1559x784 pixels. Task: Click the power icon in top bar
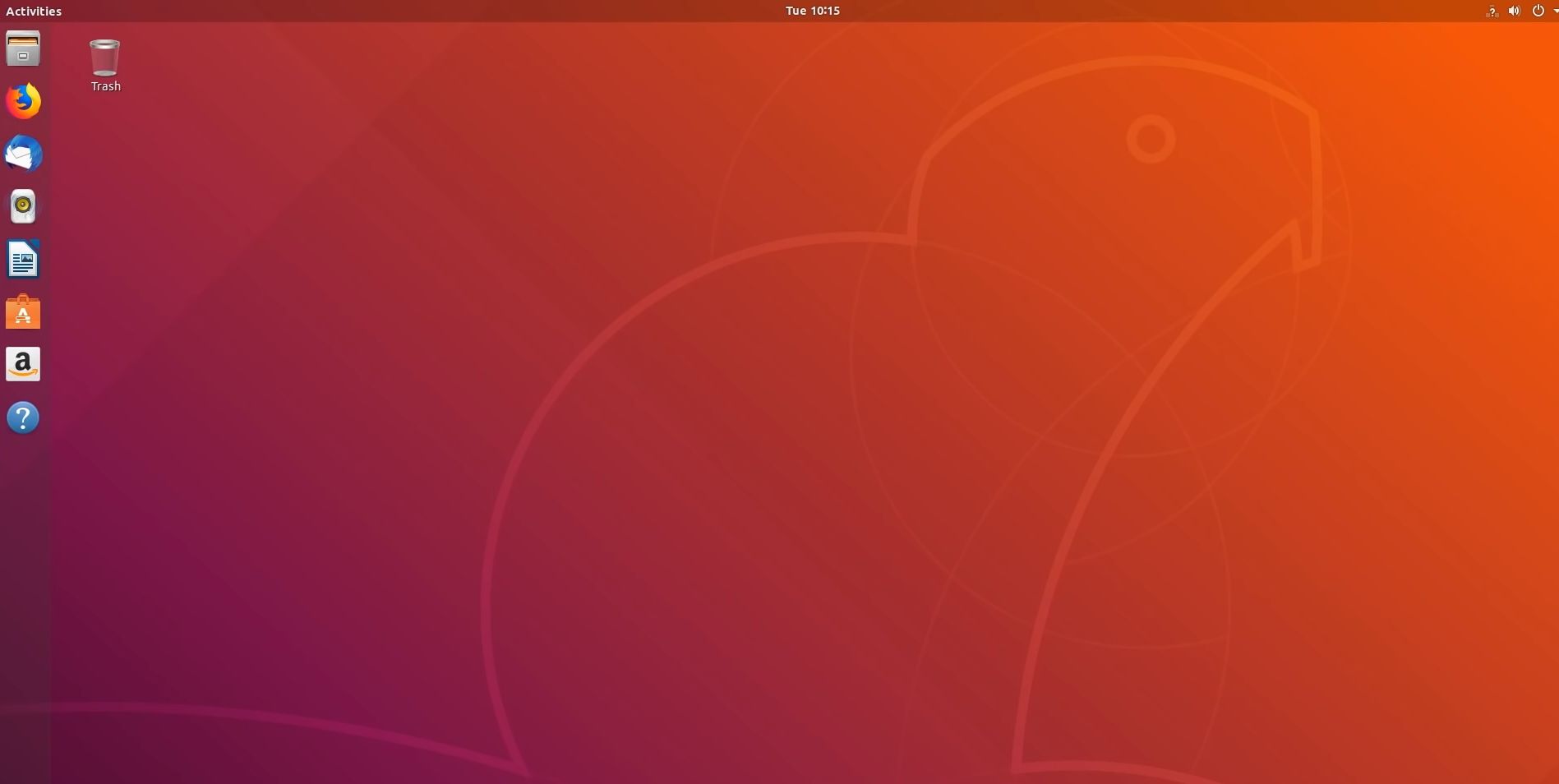coord(1538,11)
